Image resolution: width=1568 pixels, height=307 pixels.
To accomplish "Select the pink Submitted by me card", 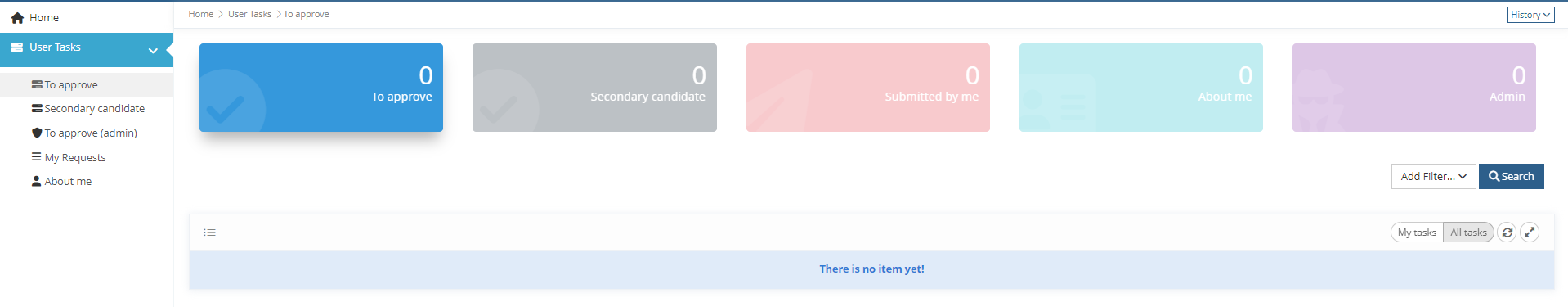I will pyautogui.click(x=867, y=88).
